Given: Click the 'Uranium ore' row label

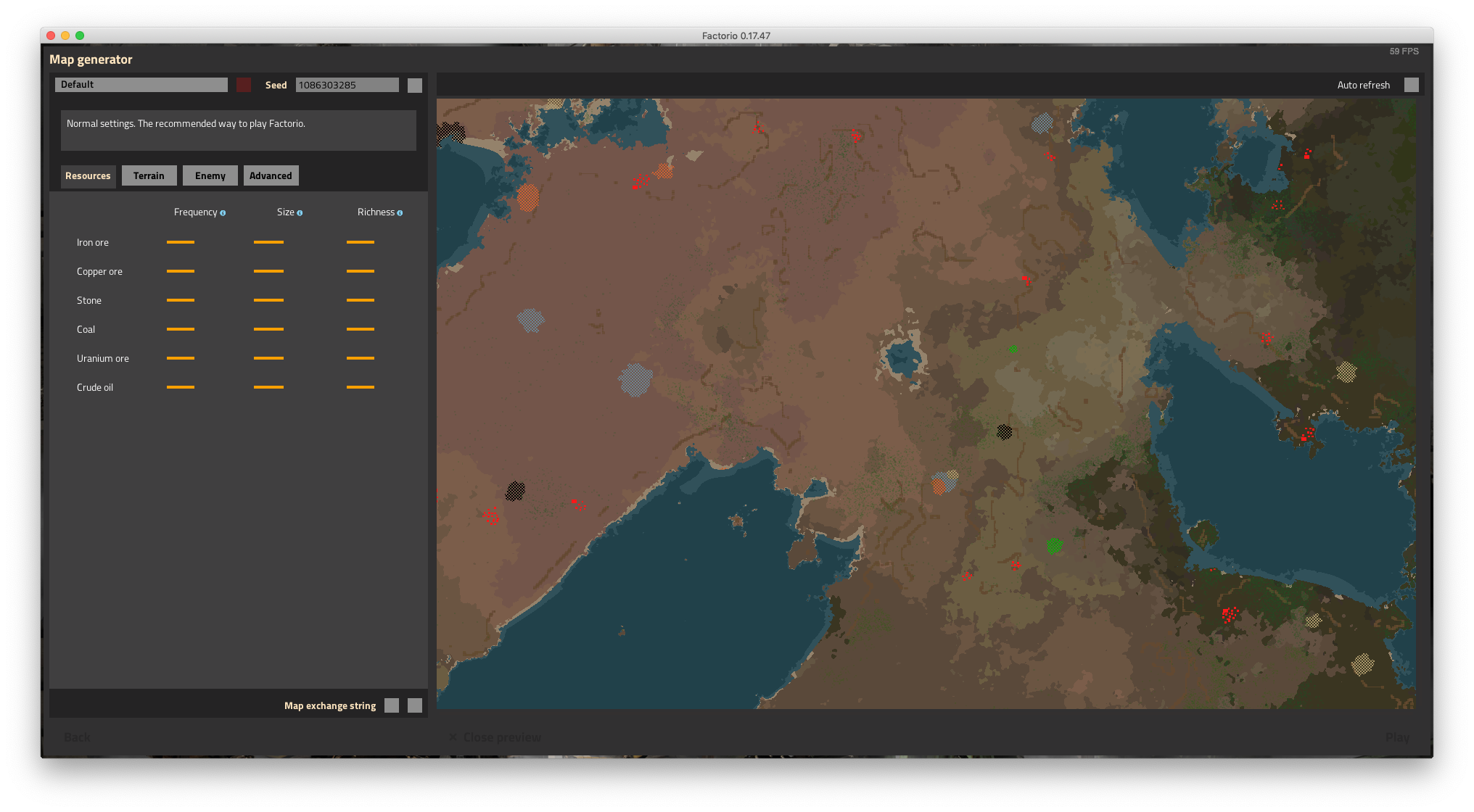Looking at the screenshot, I should click(103, 359).
